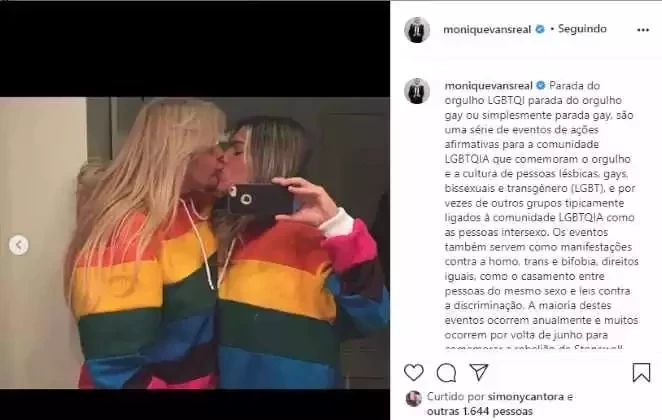Click verified badge in the caption

click(541, 86)
